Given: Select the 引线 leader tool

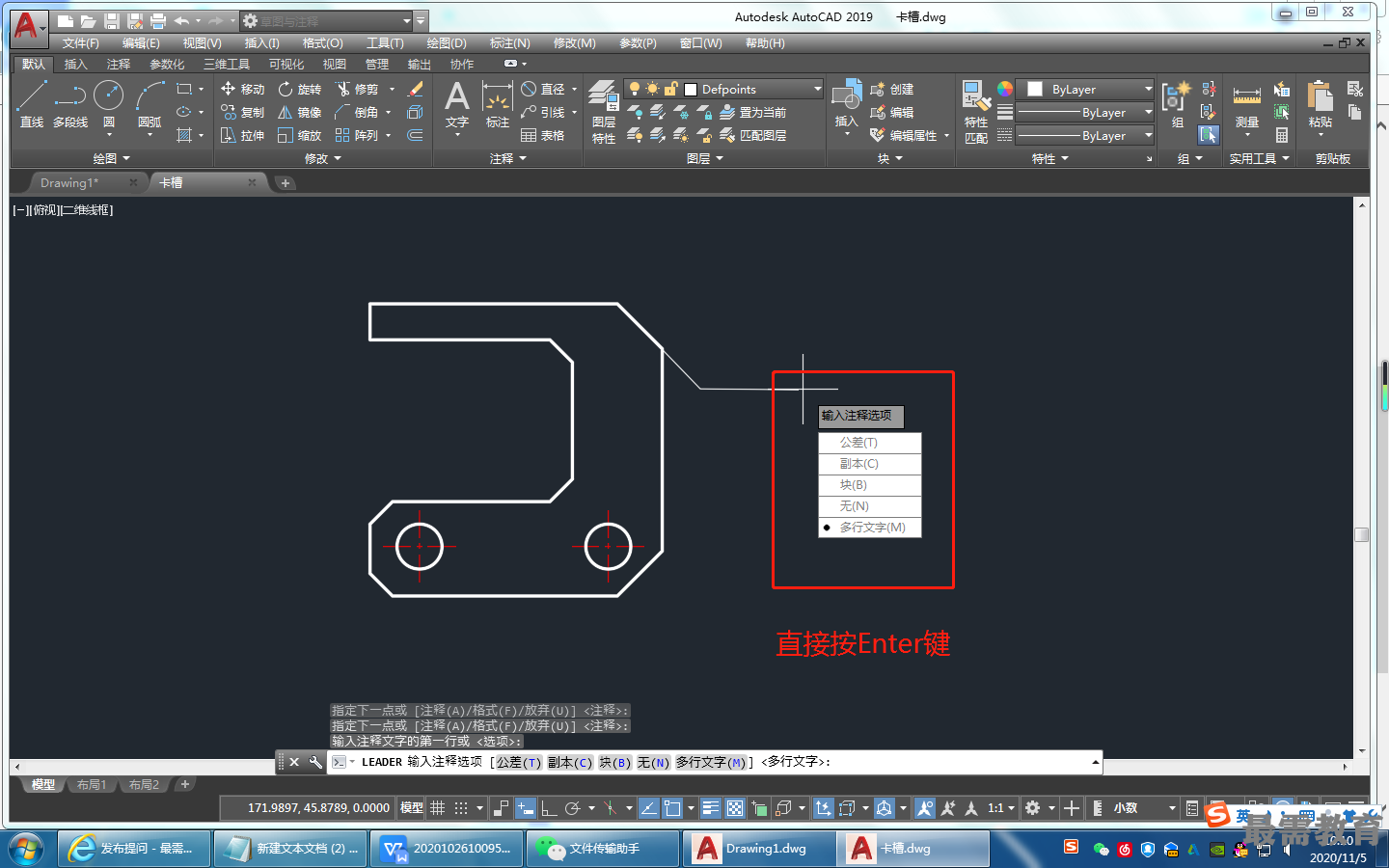Looking at the screenshot, I should click(542, 112).
